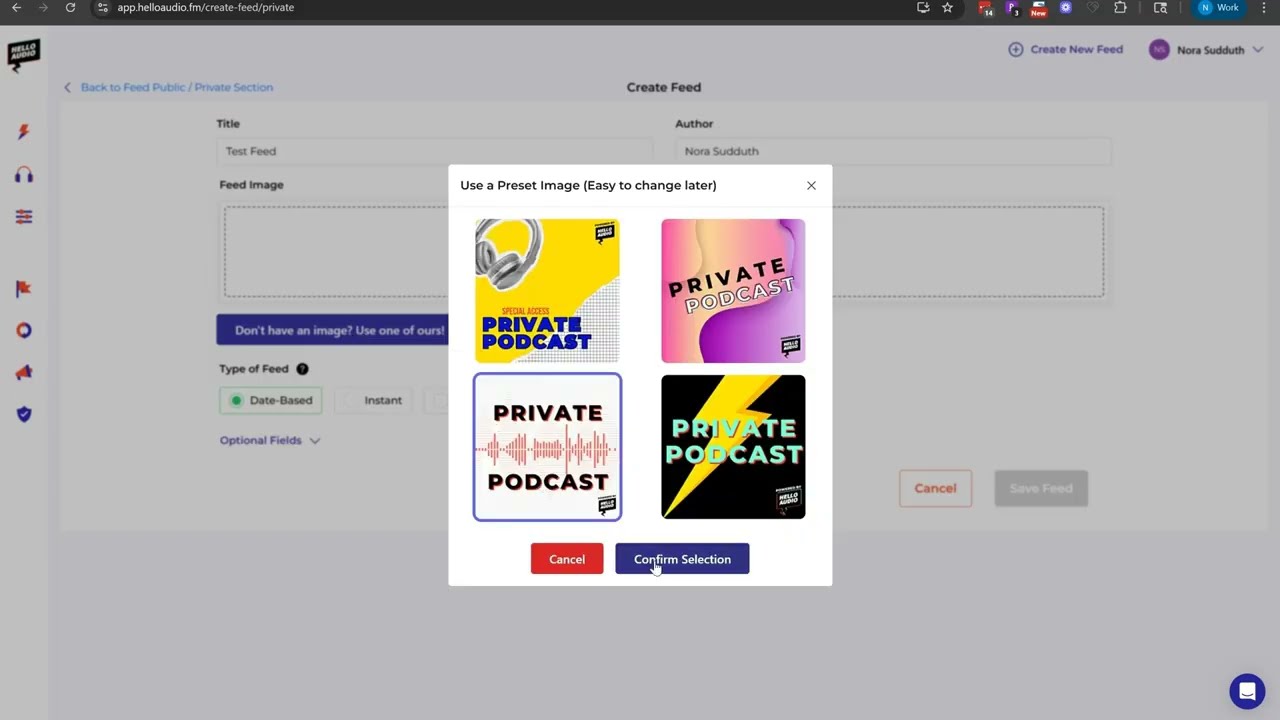Open the megaphone sidebar icon

coord(24,372)
